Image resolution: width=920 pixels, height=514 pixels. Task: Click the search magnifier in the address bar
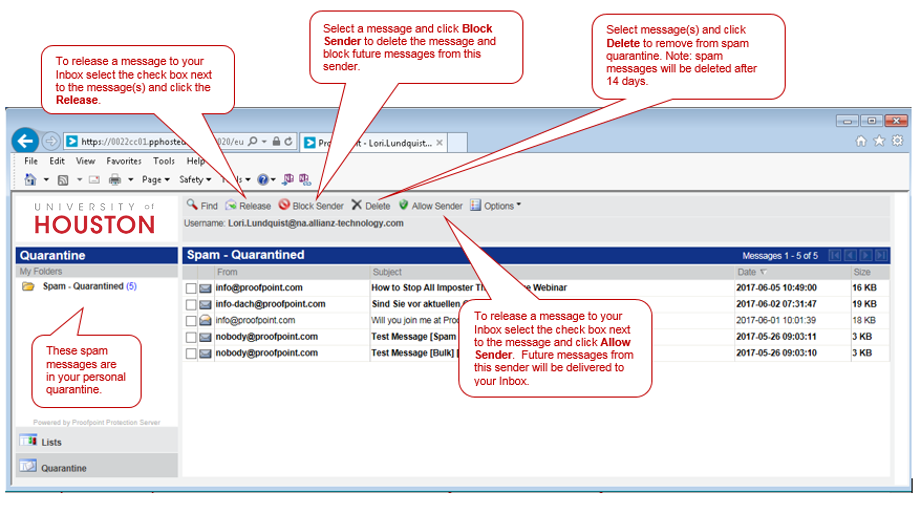pyautogui.click(x=252, y=141)
